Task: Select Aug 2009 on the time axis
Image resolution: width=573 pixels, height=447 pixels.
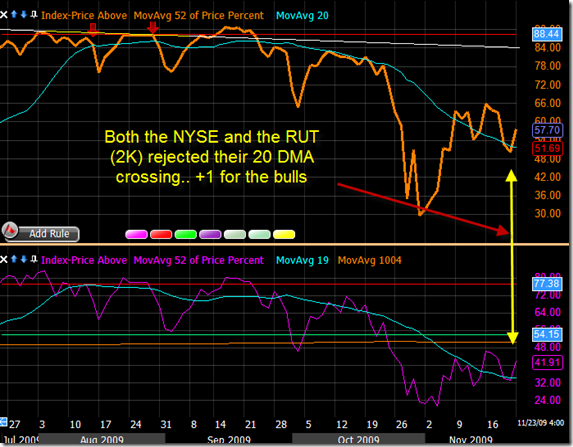Action: [102, 440]
